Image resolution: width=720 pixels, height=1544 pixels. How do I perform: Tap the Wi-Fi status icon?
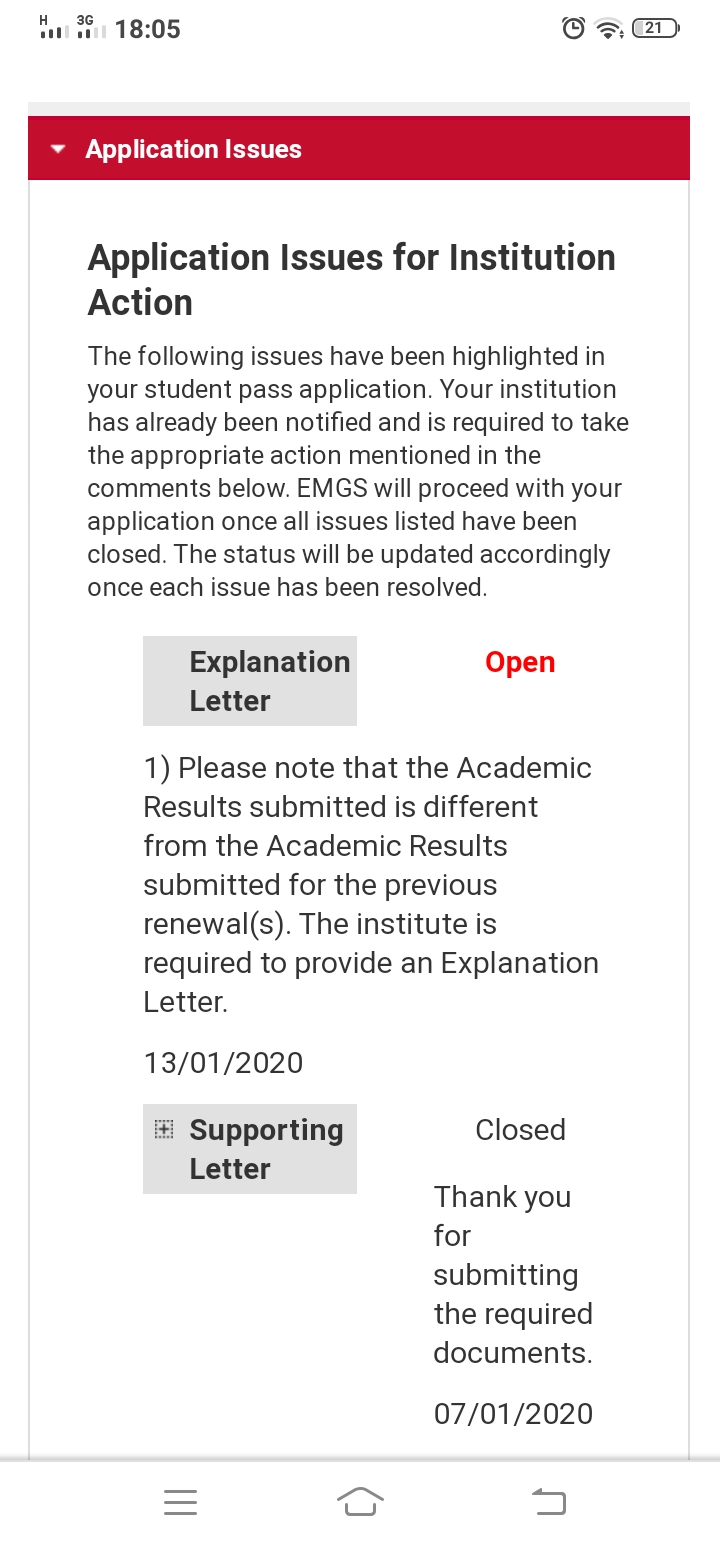click(608, 29)
